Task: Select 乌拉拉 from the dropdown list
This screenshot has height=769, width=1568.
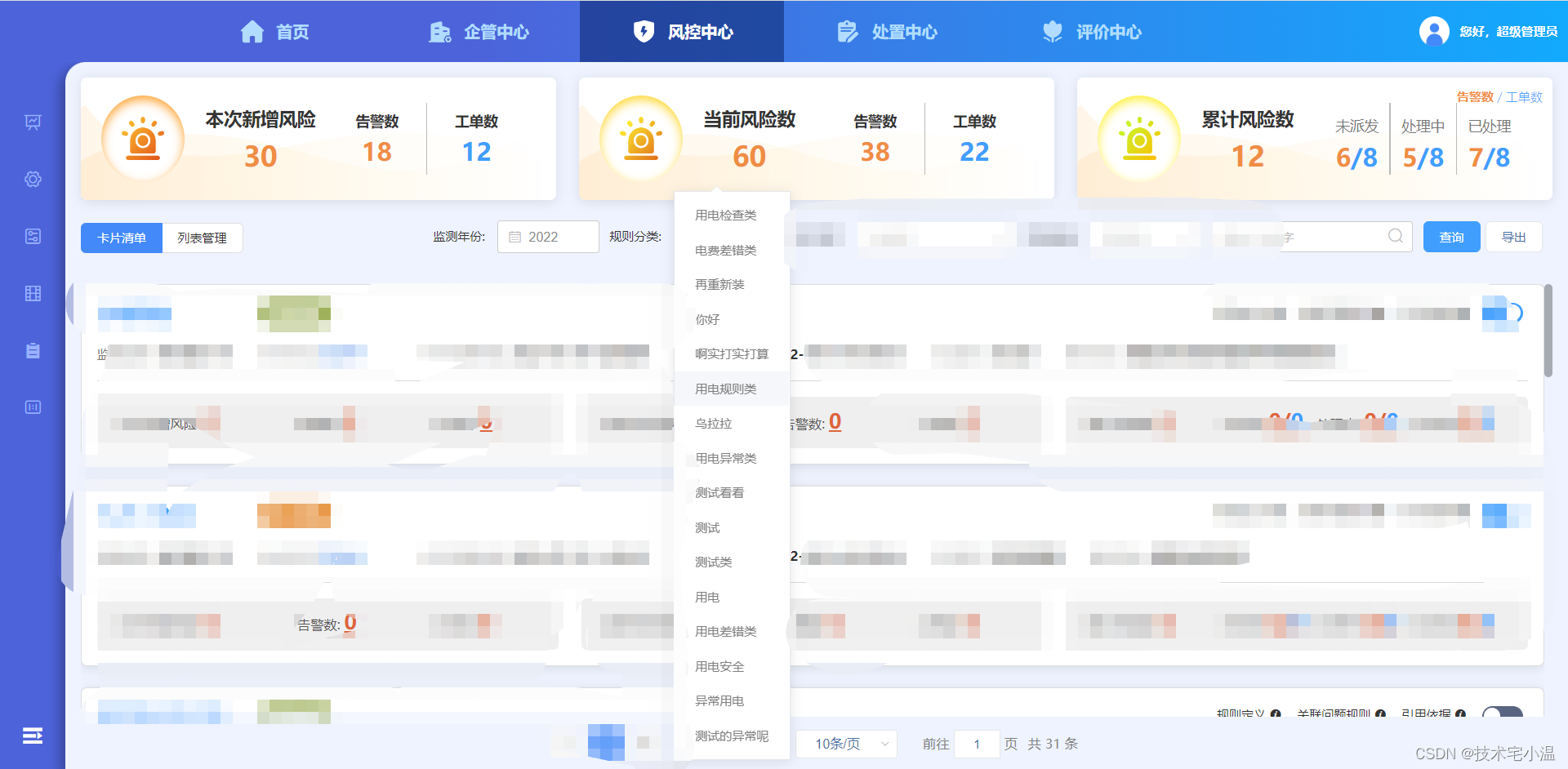Action: click(x=732, y=424)
